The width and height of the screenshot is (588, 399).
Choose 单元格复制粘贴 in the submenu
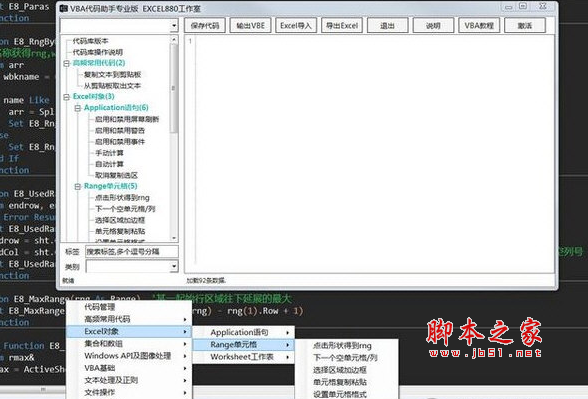(346, 382)
